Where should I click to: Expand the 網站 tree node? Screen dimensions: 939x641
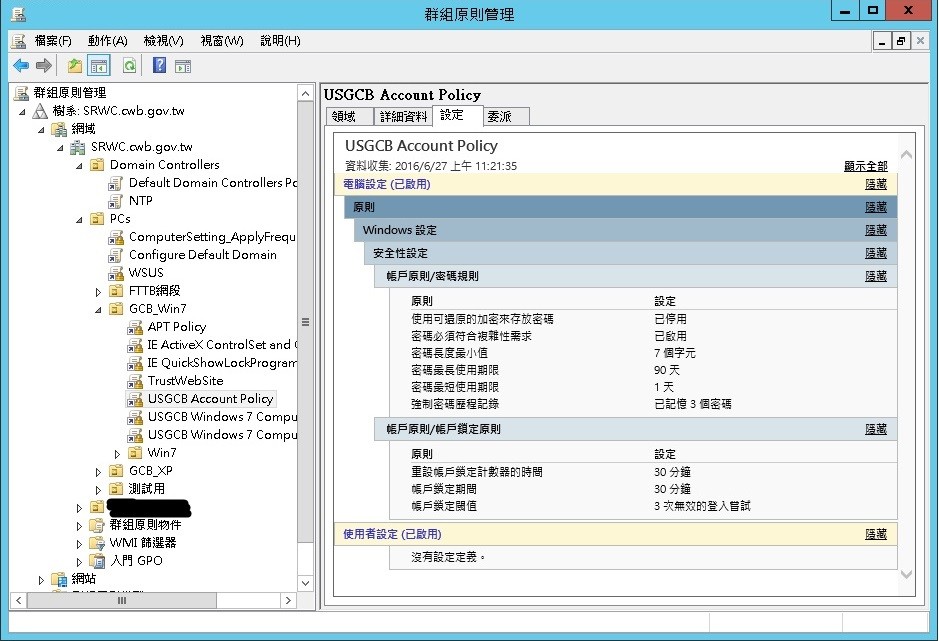coord(41,580)
